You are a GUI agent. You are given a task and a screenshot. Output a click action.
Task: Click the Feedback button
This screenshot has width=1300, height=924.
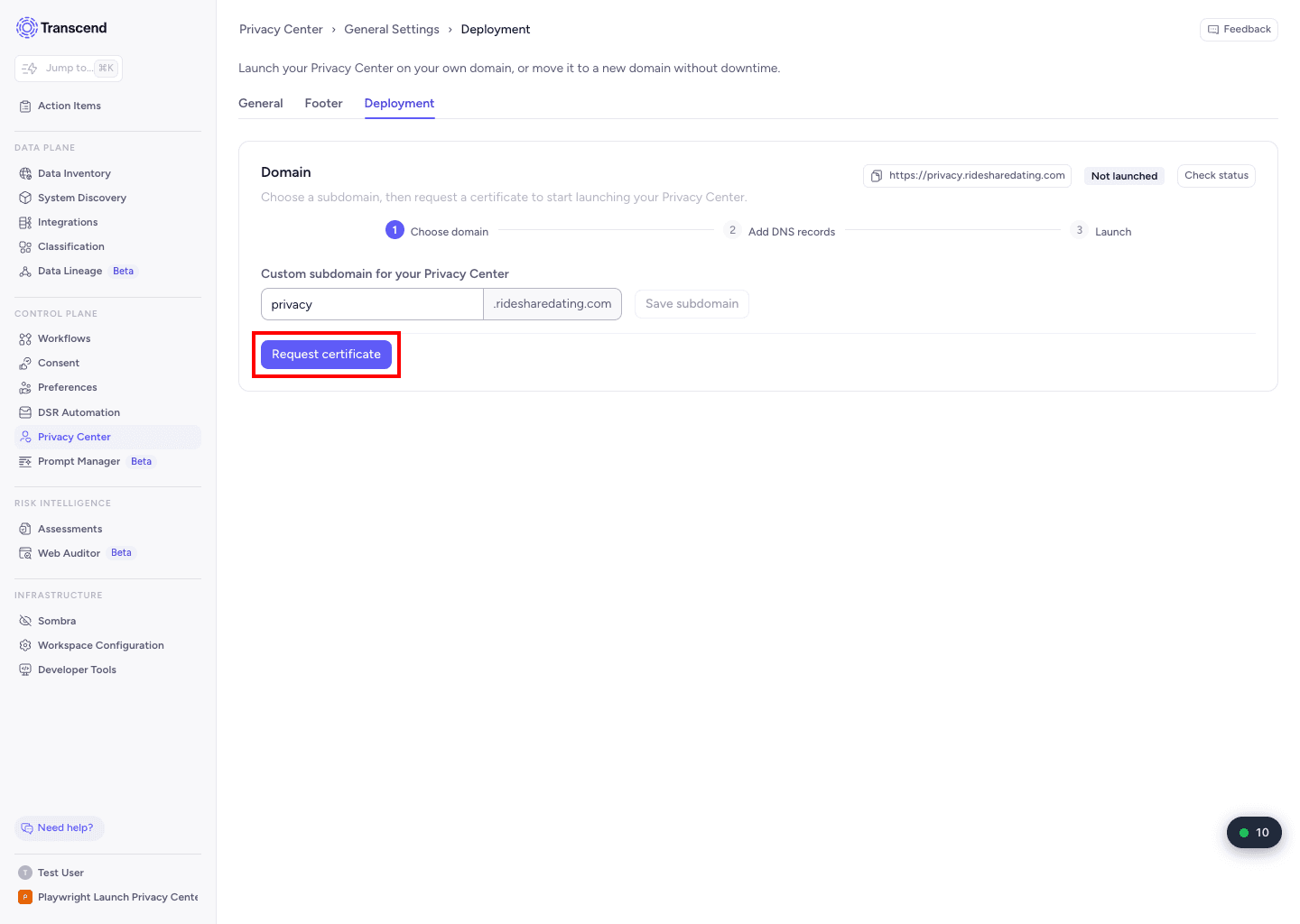pos(1239,30)
